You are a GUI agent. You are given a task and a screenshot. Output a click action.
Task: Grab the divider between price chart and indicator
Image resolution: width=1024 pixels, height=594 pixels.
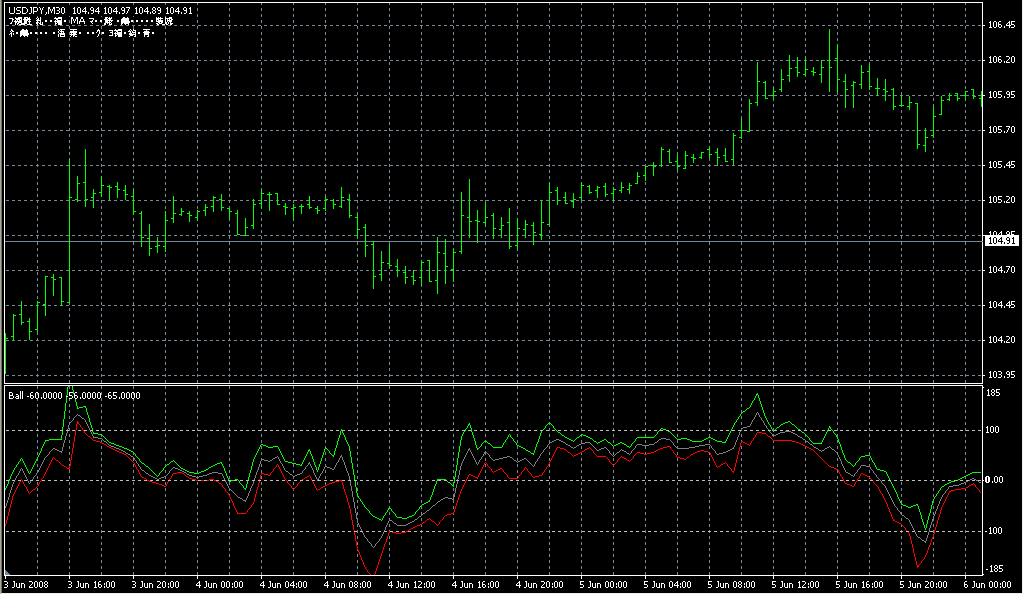pyautogui.click(x=490, y=384)
